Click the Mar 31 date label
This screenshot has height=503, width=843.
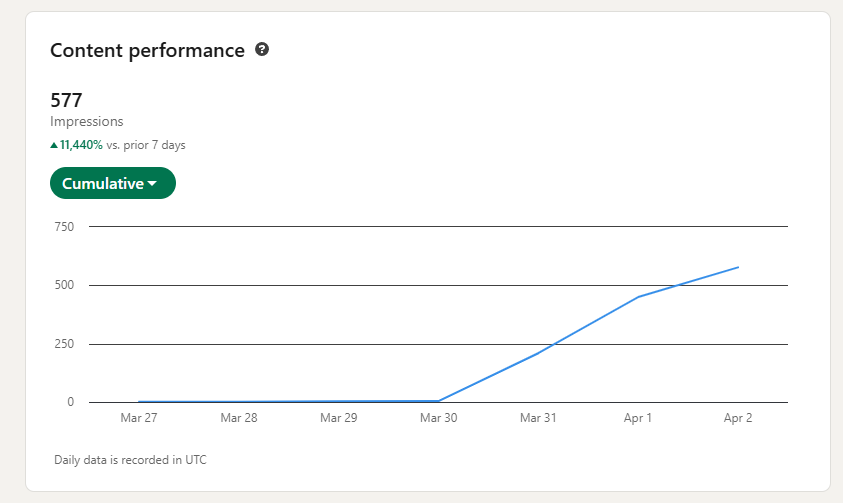click(538, 418)
